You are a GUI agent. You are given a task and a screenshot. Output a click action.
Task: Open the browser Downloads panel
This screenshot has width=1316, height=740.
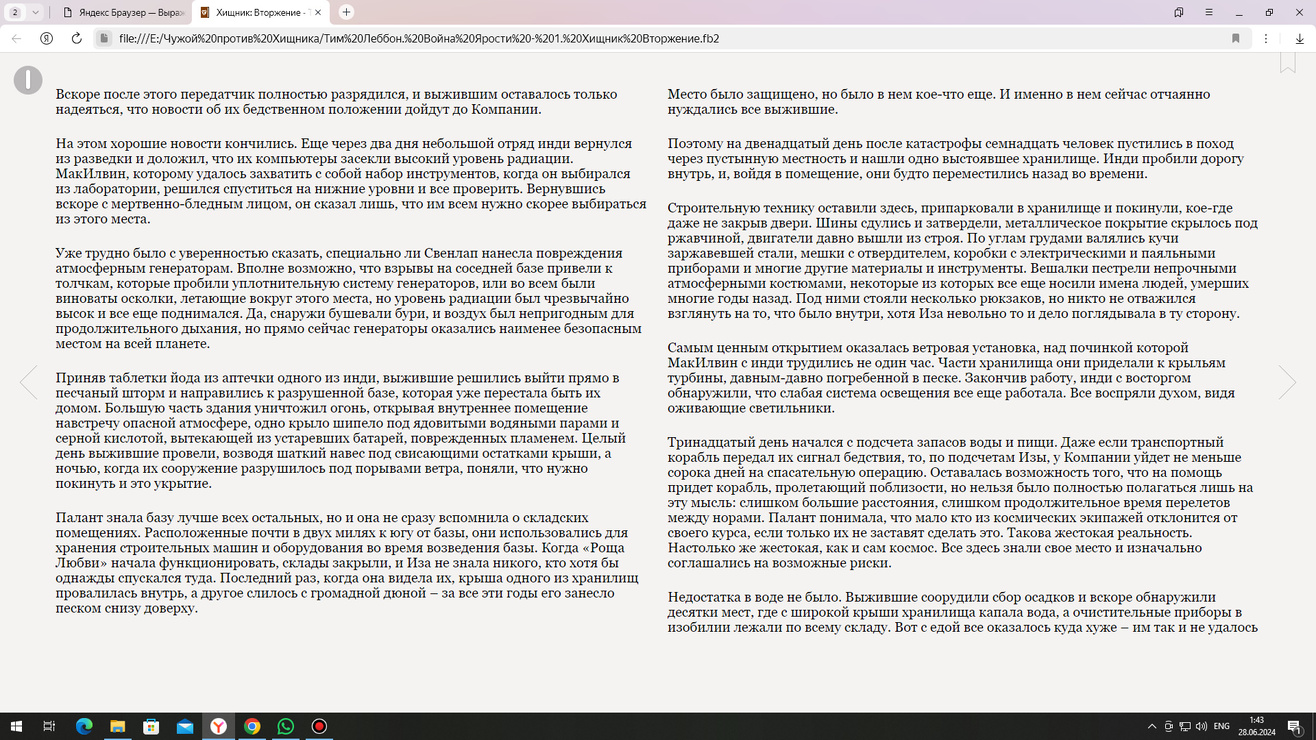coord(1300,38)
